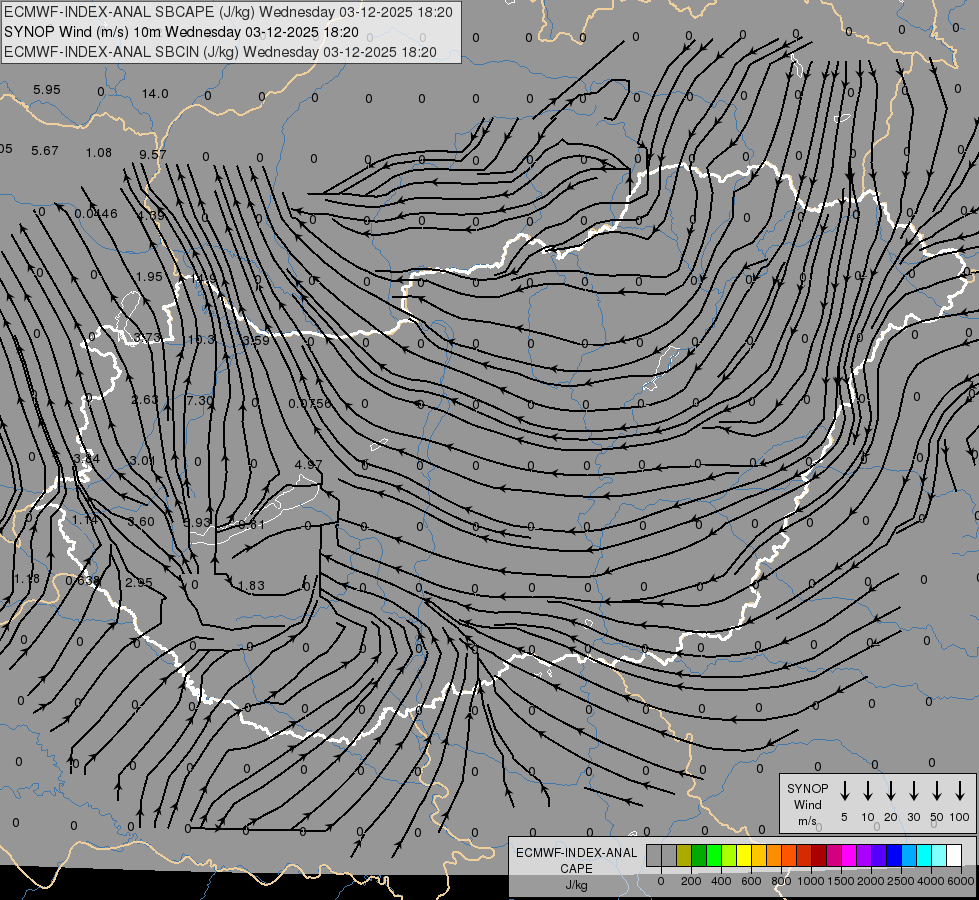Click the 5.95 CAPE value on map
Image resolution: width=979 pixels, height=900 pixels.
point(47,90)
